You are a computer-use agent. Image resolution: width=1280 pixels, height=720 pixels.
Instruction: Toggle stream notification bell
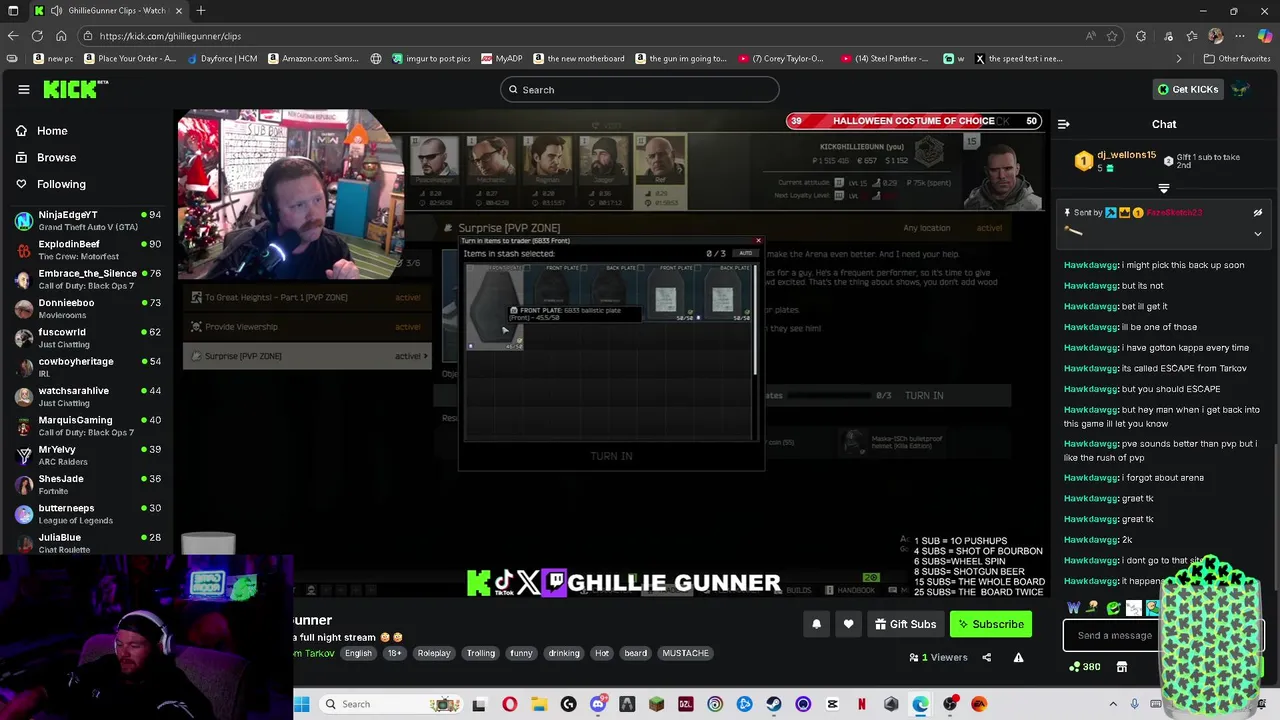[x=816, y=624]
